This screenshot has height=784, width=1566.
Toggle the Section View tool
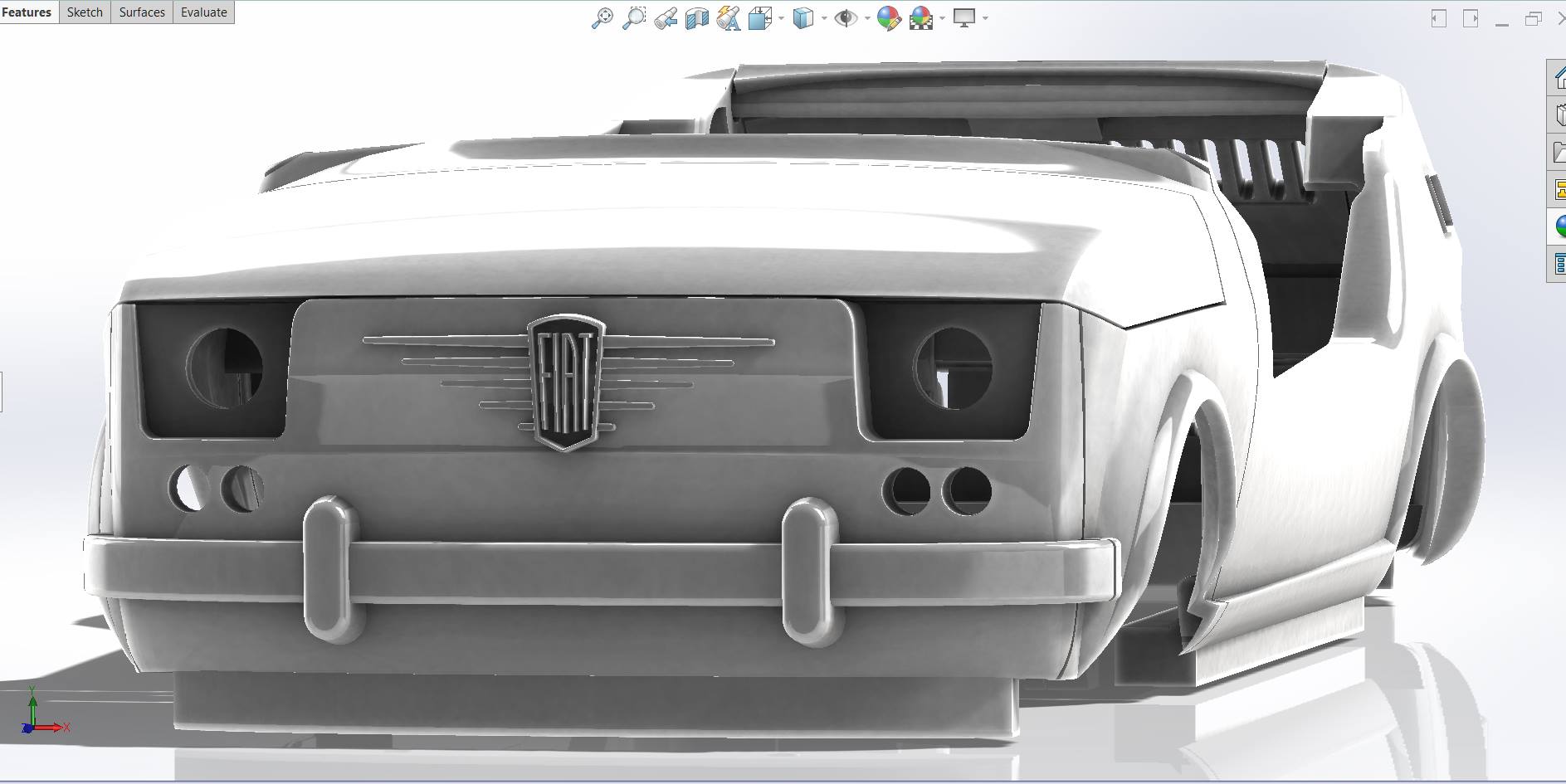[697, 18]
